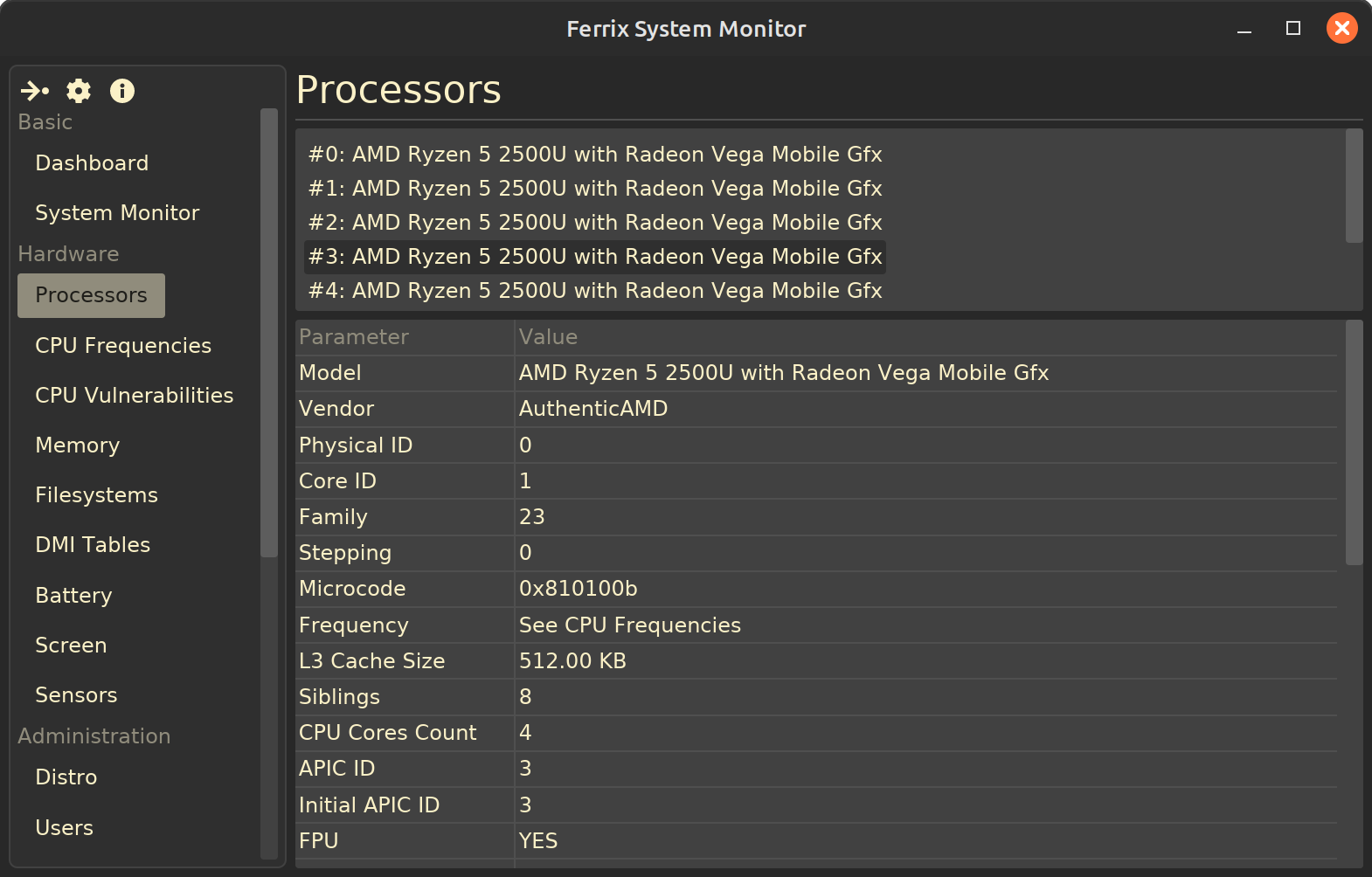Open the Dashboard page
The height and width of the screenshot is (877, 1372).
click(92, 163)
